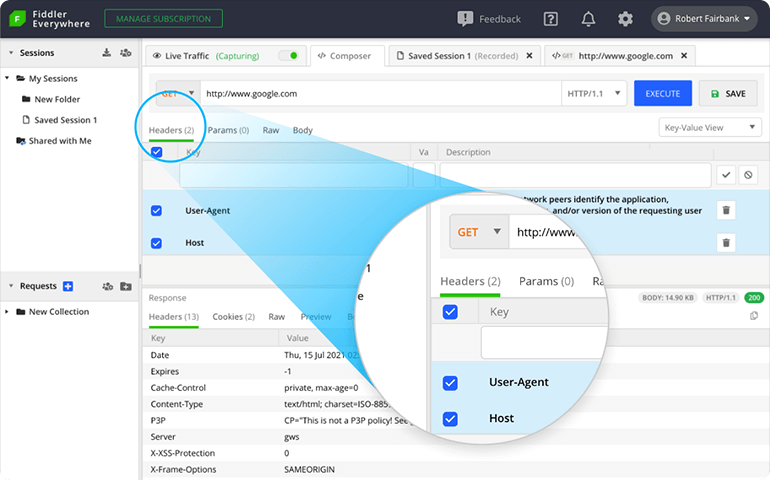
Task: Open the Cookies (2) response tab
Action: [x=234, y=317]
